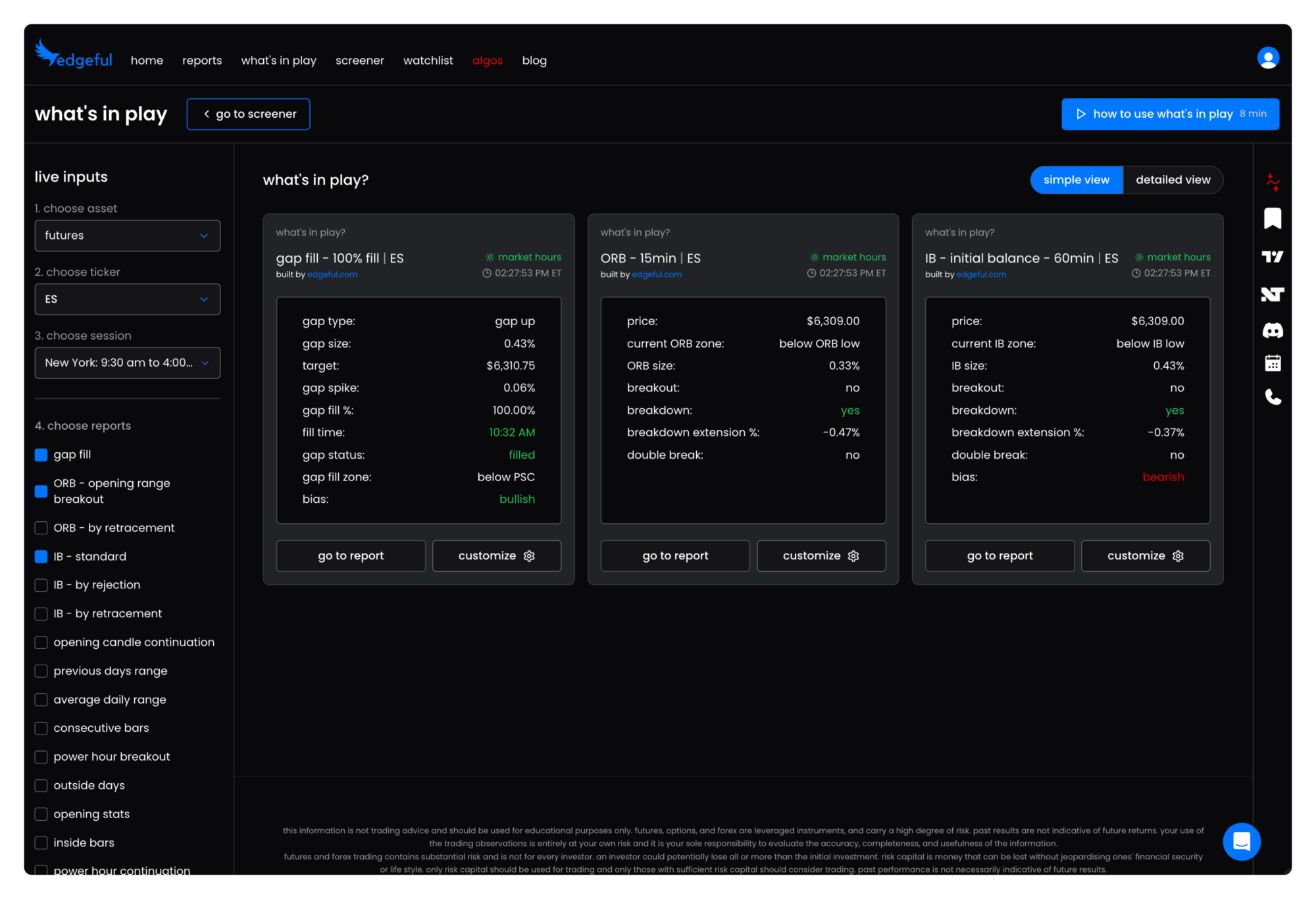Click the TradingView icon in sidebar
The height and width of the screenshot is (899, 1316).
pyautogui.click(x=1273, y=257)
